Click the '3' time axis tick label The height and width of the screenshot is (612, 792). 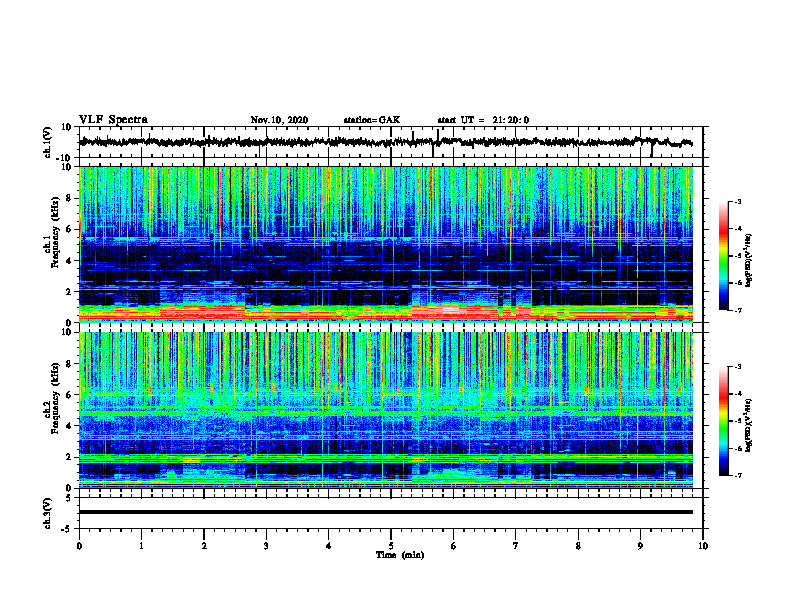point(266,546)
